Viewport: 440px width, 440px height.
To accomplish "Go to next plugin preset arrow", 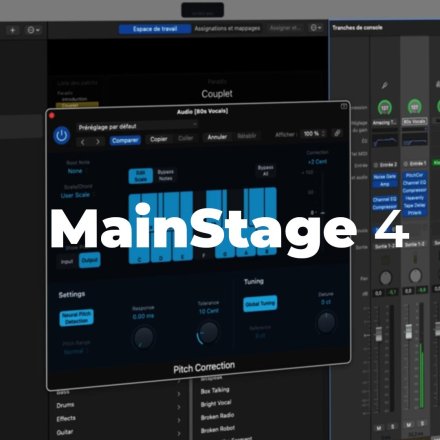I will (98, 142).
